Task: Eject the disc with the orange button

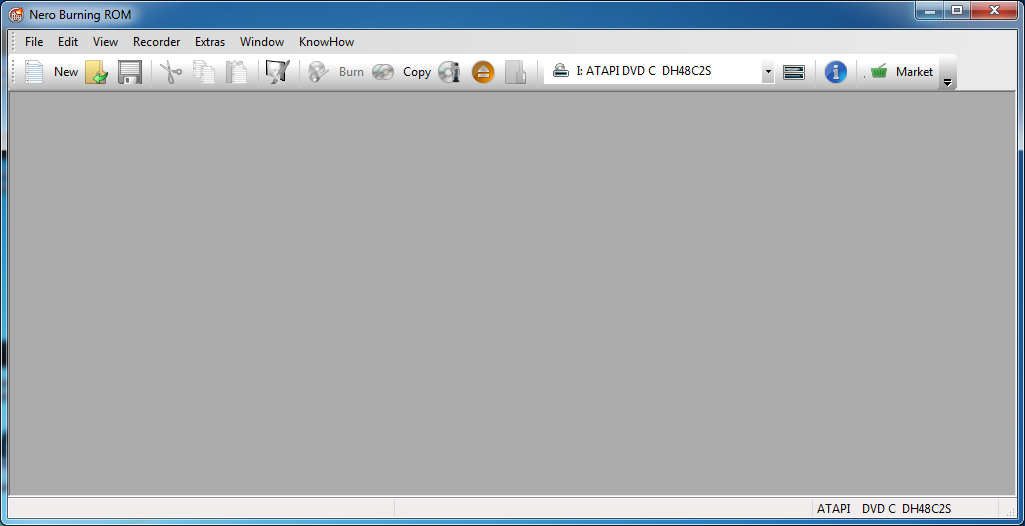Action: 483,72
